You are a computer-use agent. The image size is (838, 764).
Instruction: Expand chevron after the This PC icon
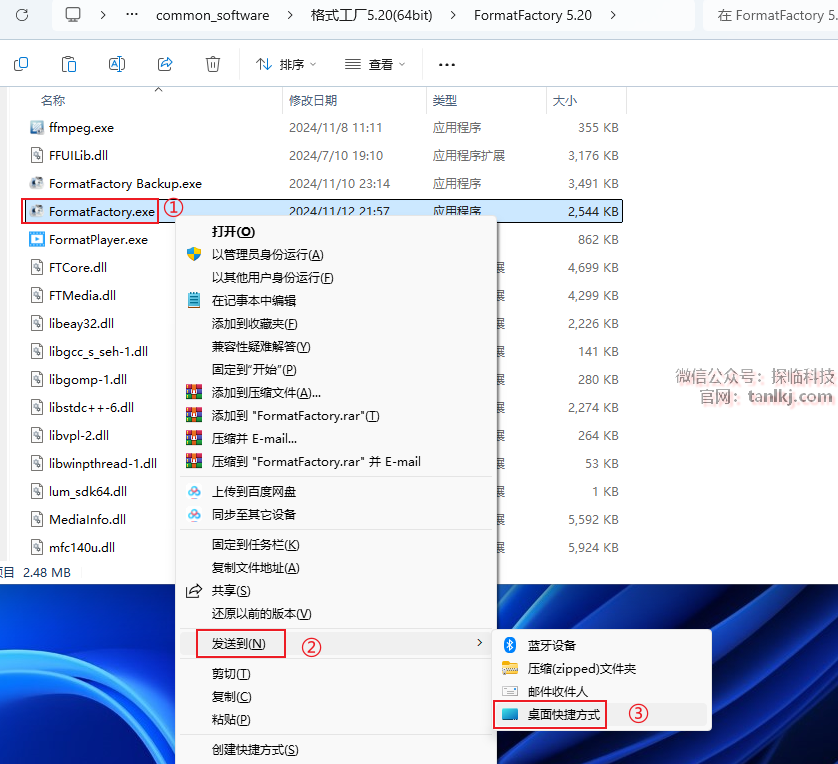pyautogui.click(x=103, y=15)
